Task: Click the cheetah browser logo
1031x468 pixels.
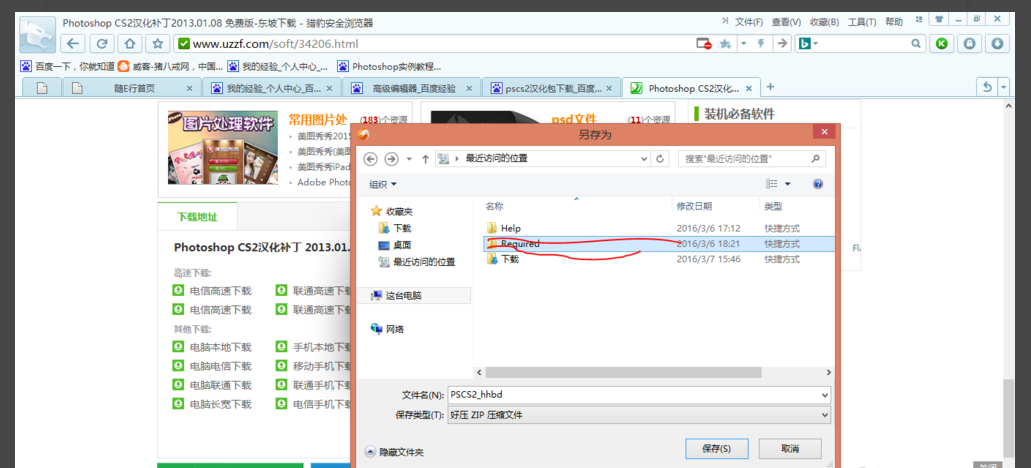Action: click(x=37, y=34)
